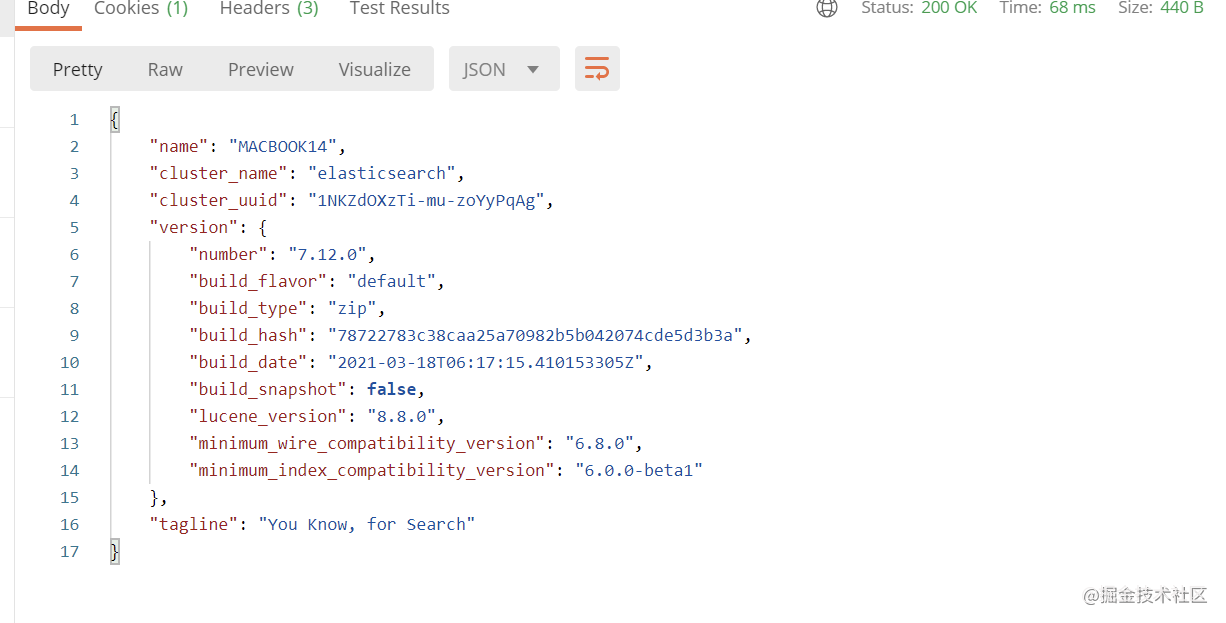The width and height of the screenshot is (1226, 623).
Task: Click the build_type value "zip"
Action: click(352, 308)
